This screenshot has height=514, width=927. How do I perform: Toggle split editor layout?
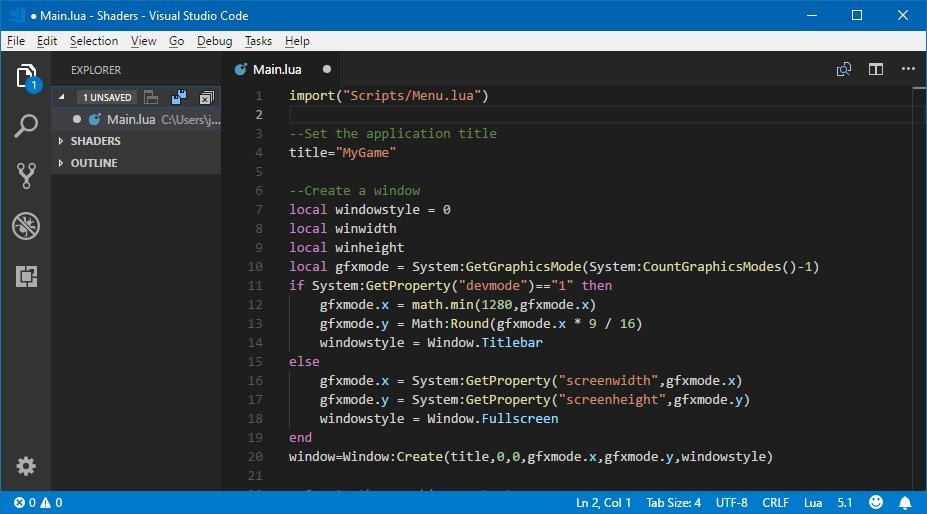875,70
